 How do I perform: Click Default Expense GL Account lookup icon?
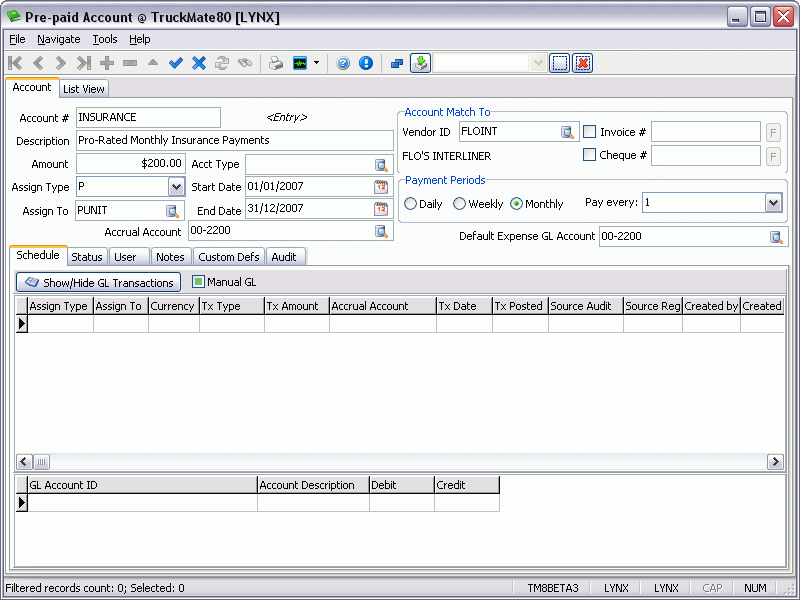click(776, 237)
